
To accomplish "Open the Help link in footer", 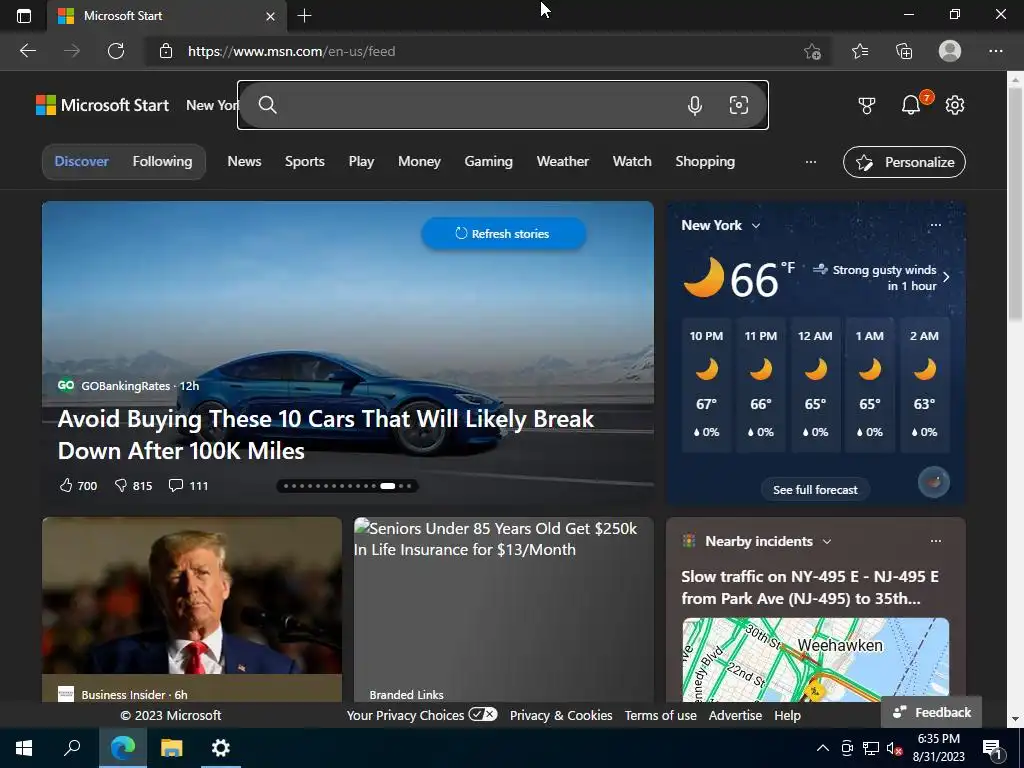I will [x=787, y=715].
